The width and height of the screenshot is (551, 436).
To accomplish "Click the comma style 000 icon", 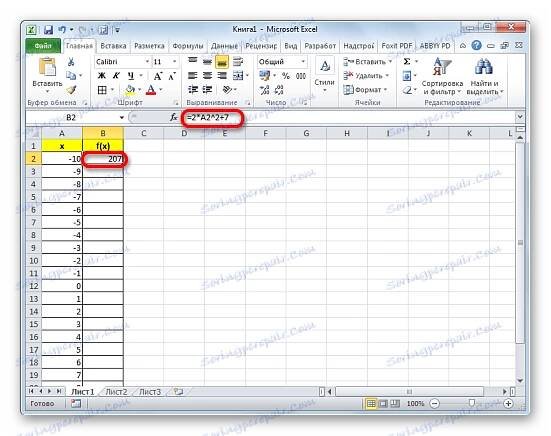I will pyautogui.click(x=301, y=76).
